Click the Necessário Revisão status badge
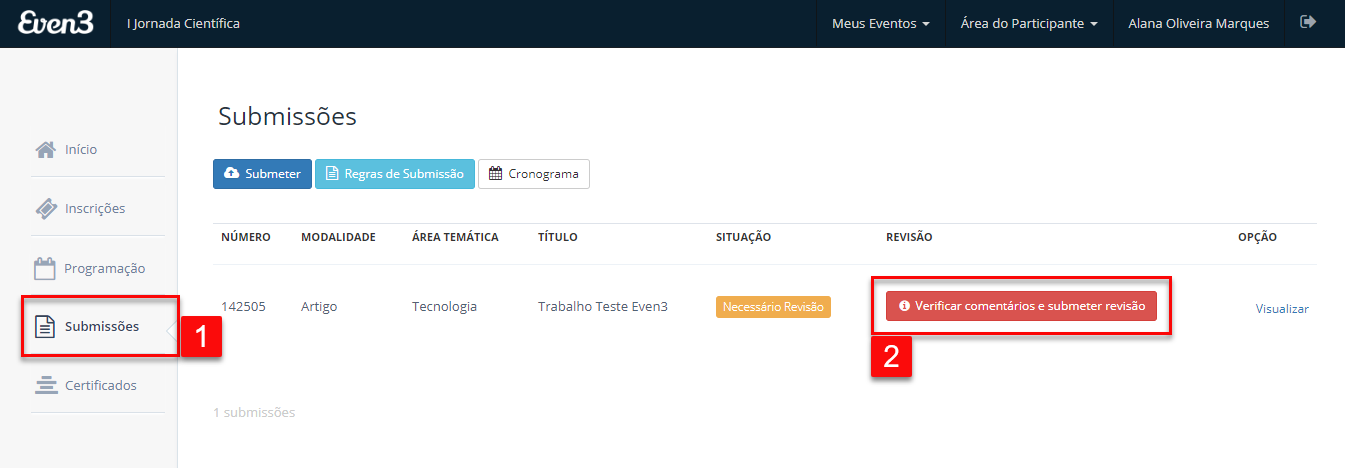1345x468 pixels. (773, 307)
